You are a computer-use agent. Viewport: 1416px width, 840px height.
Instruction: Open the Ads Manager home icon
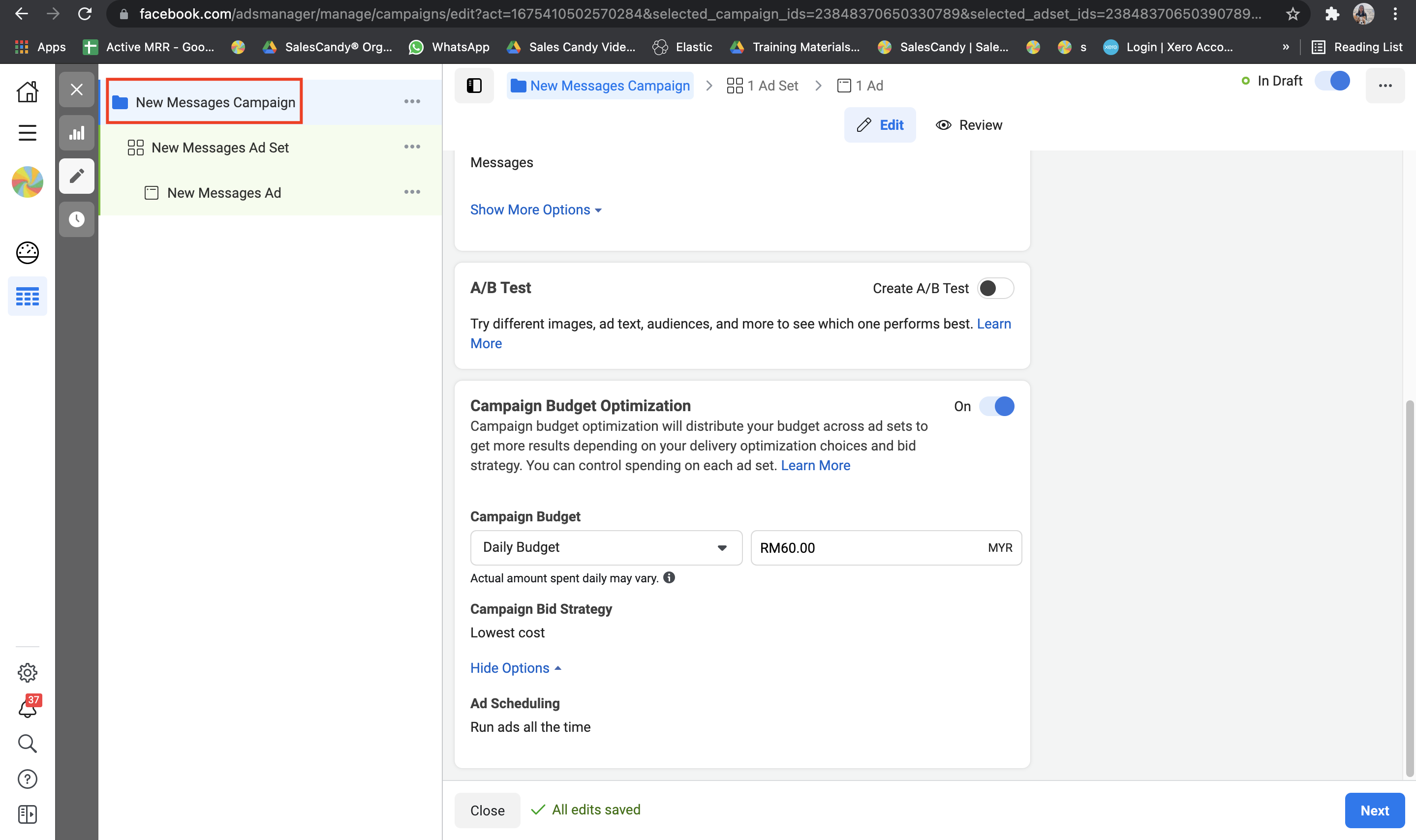click(x=27, y=91)
